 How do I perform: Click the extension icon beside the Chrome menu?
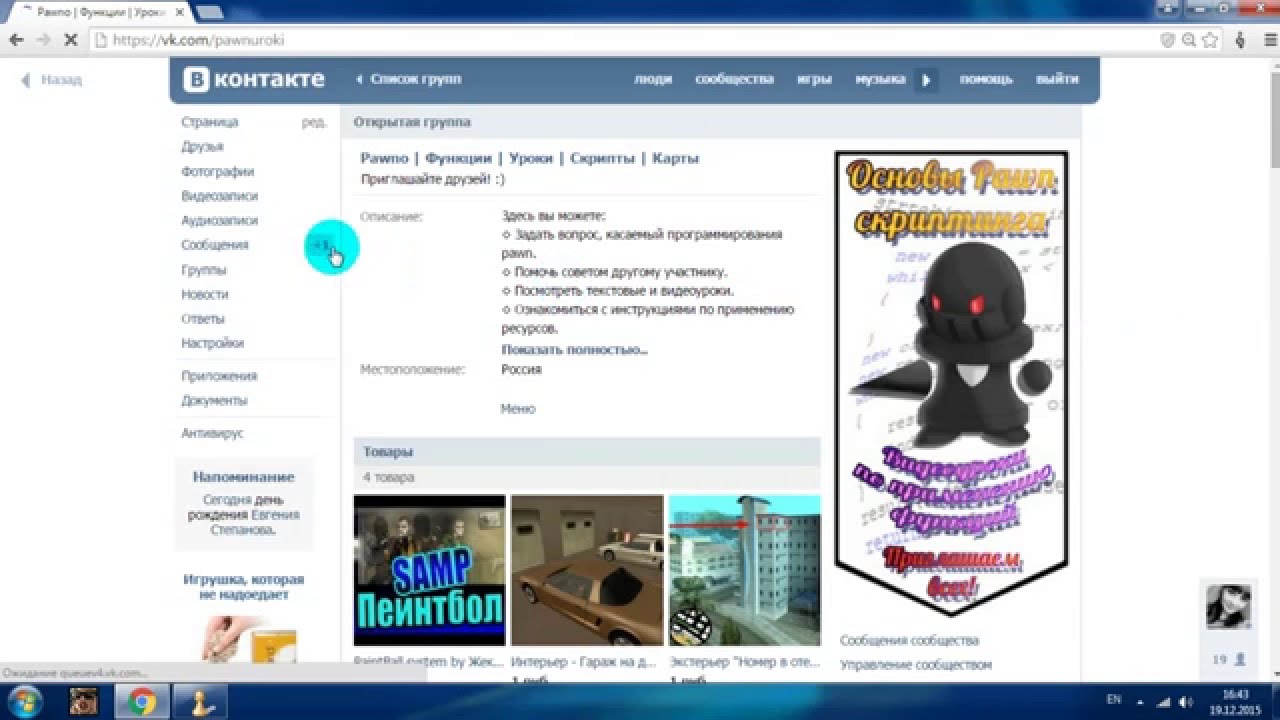click(x=1240, y=40)
